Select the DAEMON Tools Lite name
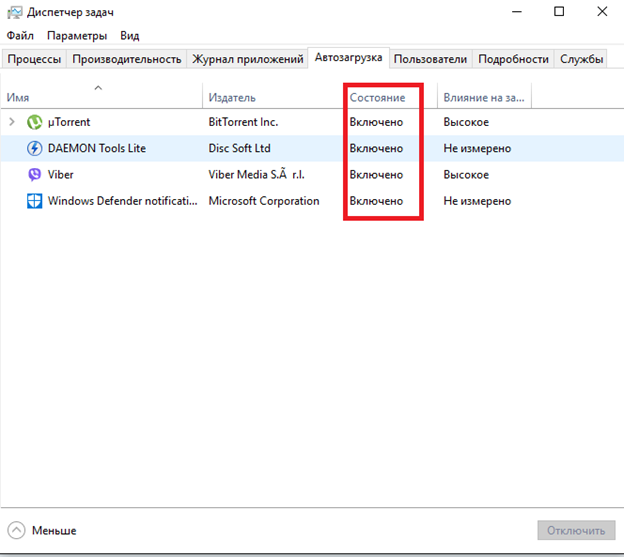 [x=97, y=148]
